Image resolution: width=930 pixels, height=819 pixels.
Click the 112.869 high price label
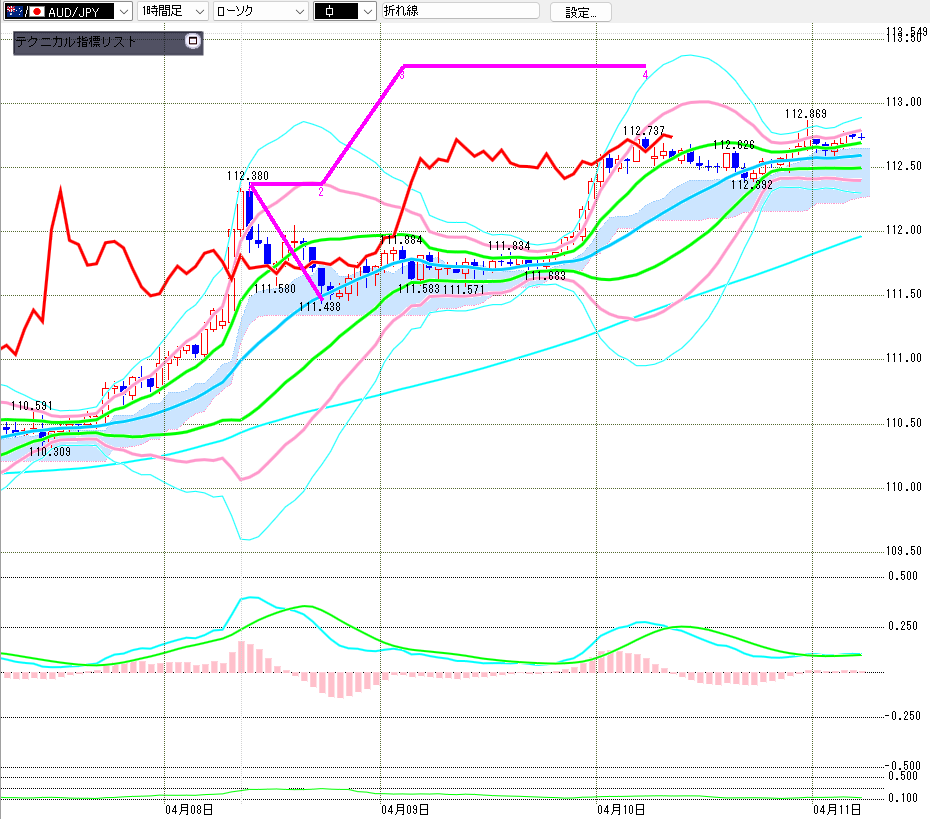(805, 114)
